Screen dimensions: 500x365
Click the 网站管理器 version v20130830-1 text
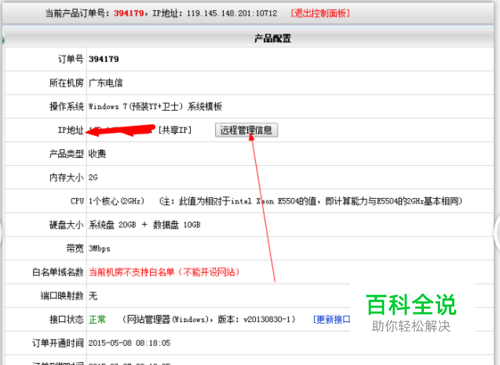pyautogui.click(x=209, y=319)
